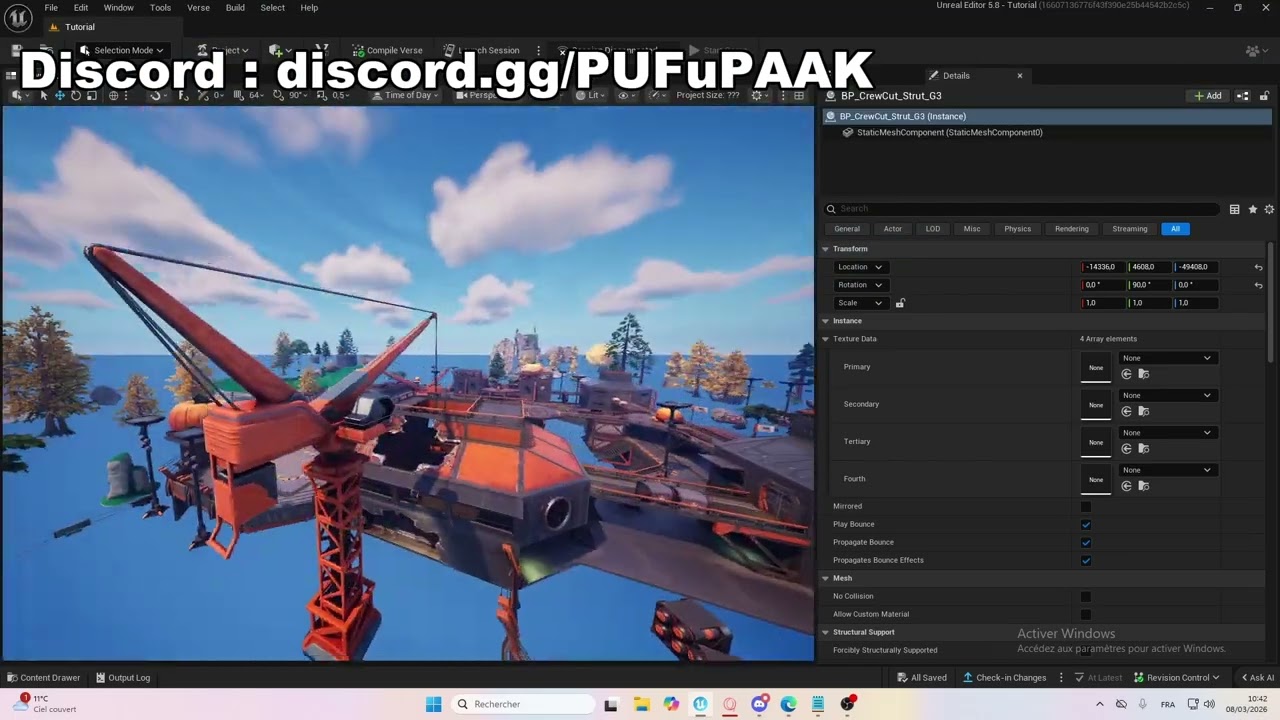1280x720 pixels.
Task: Open the Windows Start menu
Action: coord(433,704)
